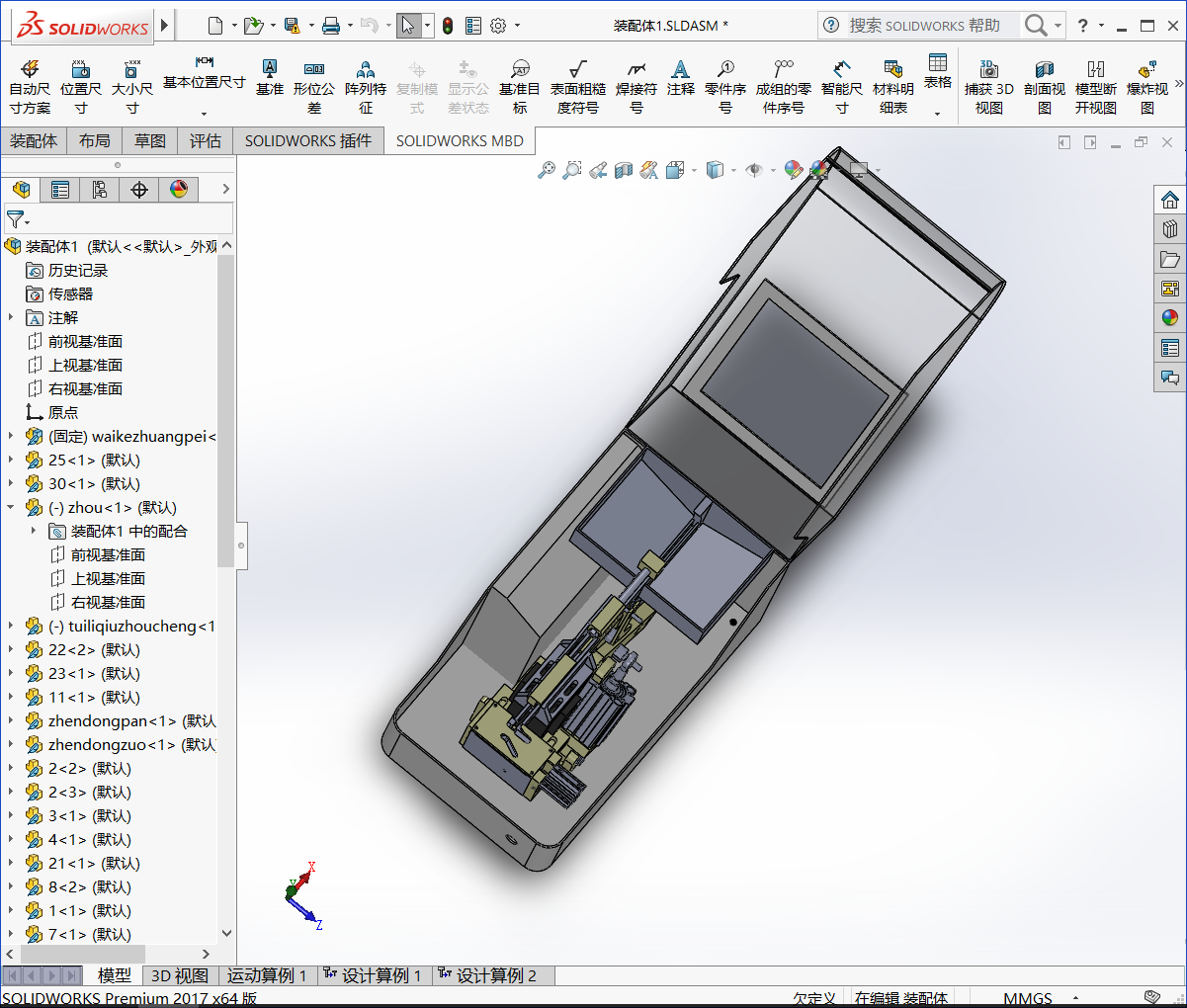
Task: Select Surface Finish symbol (表面粗糙度符号)
Action: 578,87
